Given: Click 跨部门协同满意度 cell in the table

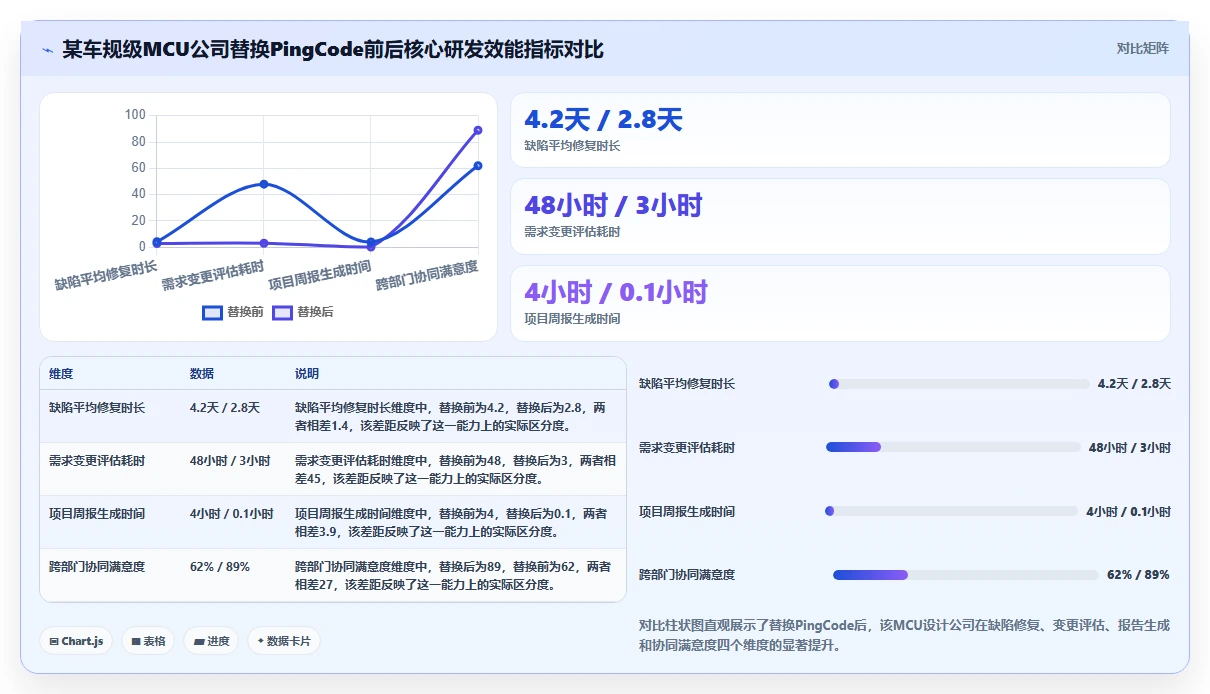Looking at the screenshot, I should coord(97,567).
